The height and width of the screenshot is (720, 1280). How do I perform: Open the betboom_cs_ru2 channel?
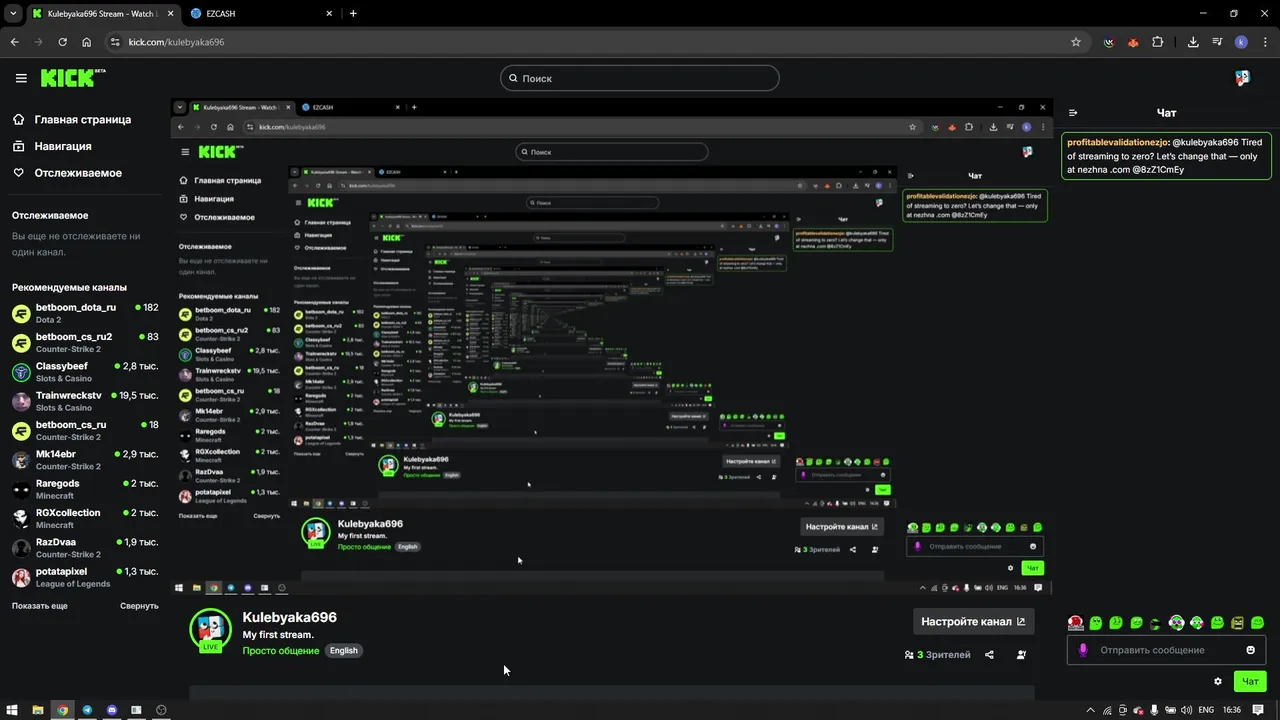(x=84, y=342)
